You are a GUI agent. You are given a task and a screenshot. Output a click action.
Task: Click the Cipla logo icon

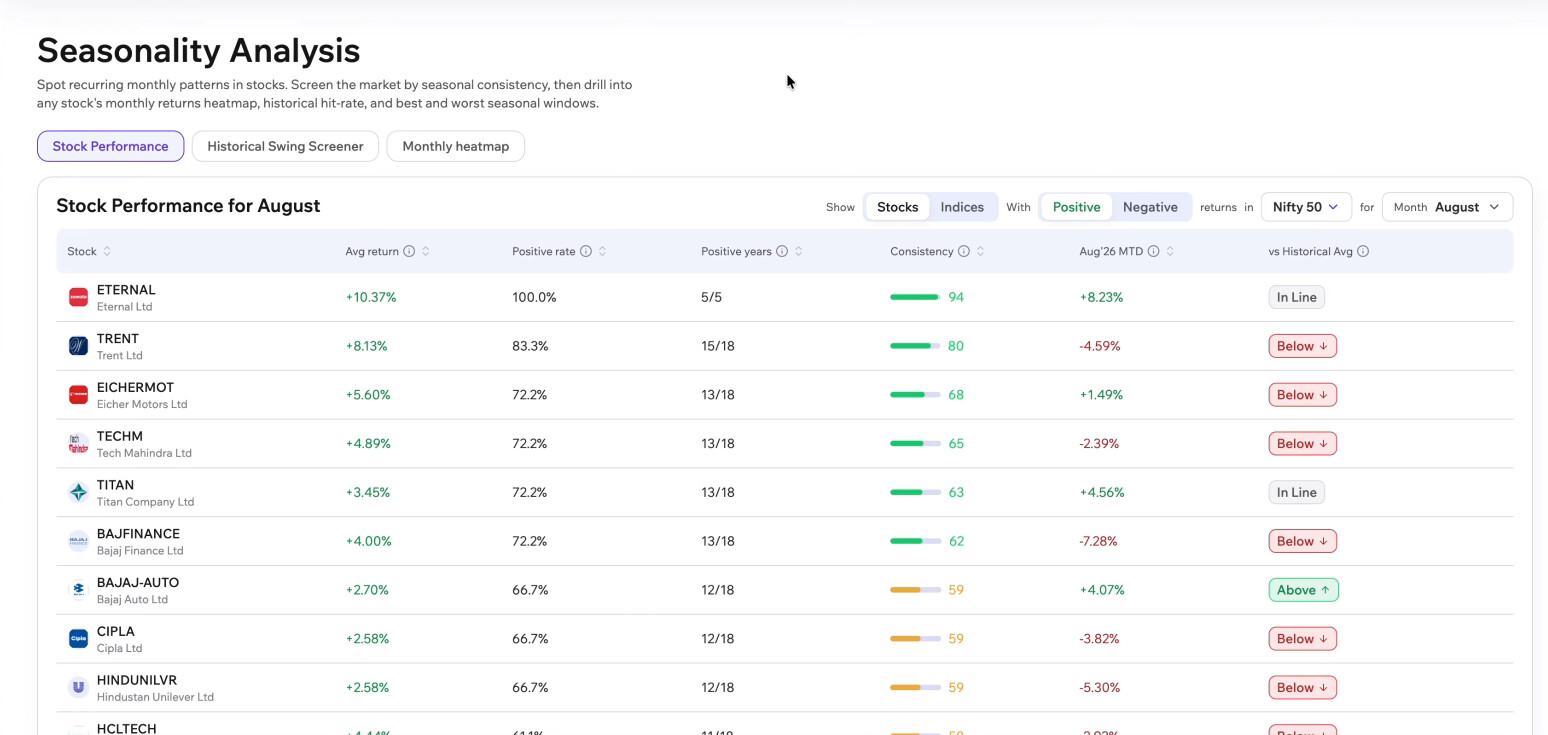pyautogui.click(x=78, y=638)
